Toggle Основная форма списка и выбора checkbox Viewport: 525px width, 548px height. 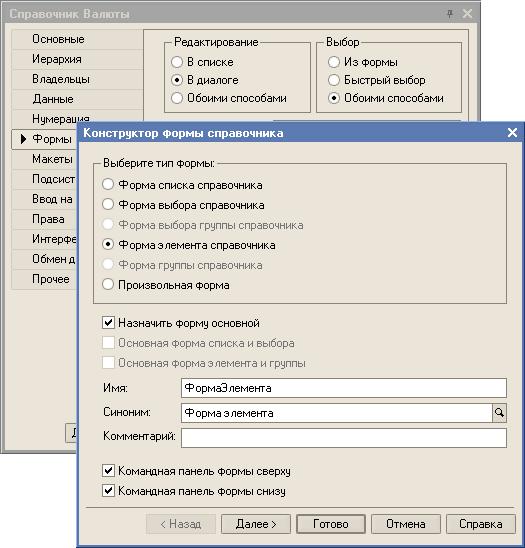(108, 343)
